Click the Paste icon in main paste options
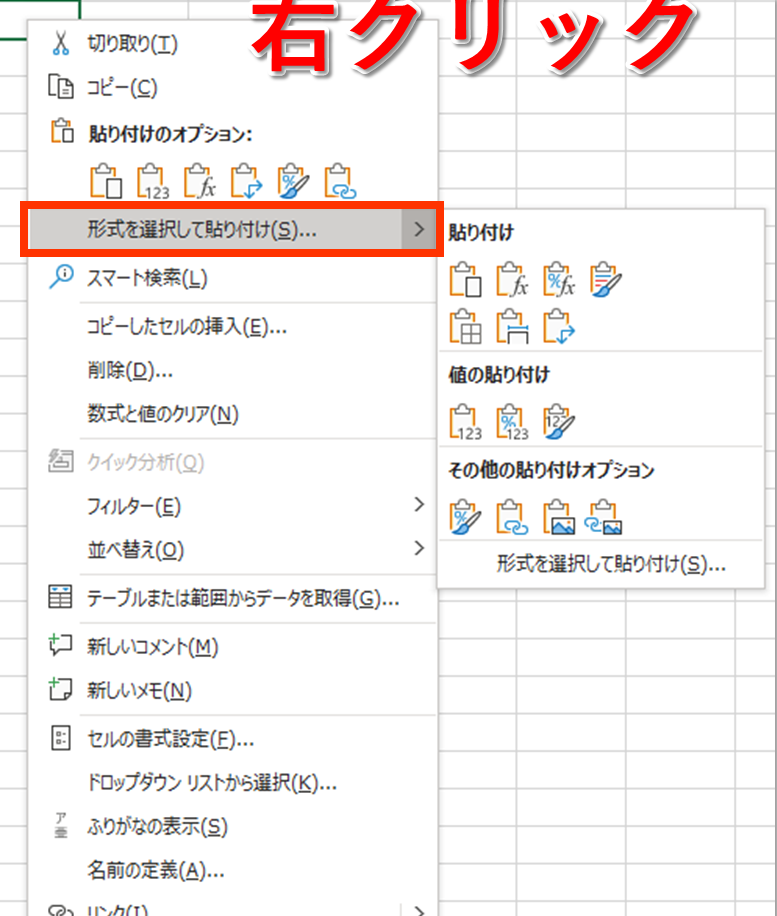The width and height of the screenshot is (777, 916). 106,181
